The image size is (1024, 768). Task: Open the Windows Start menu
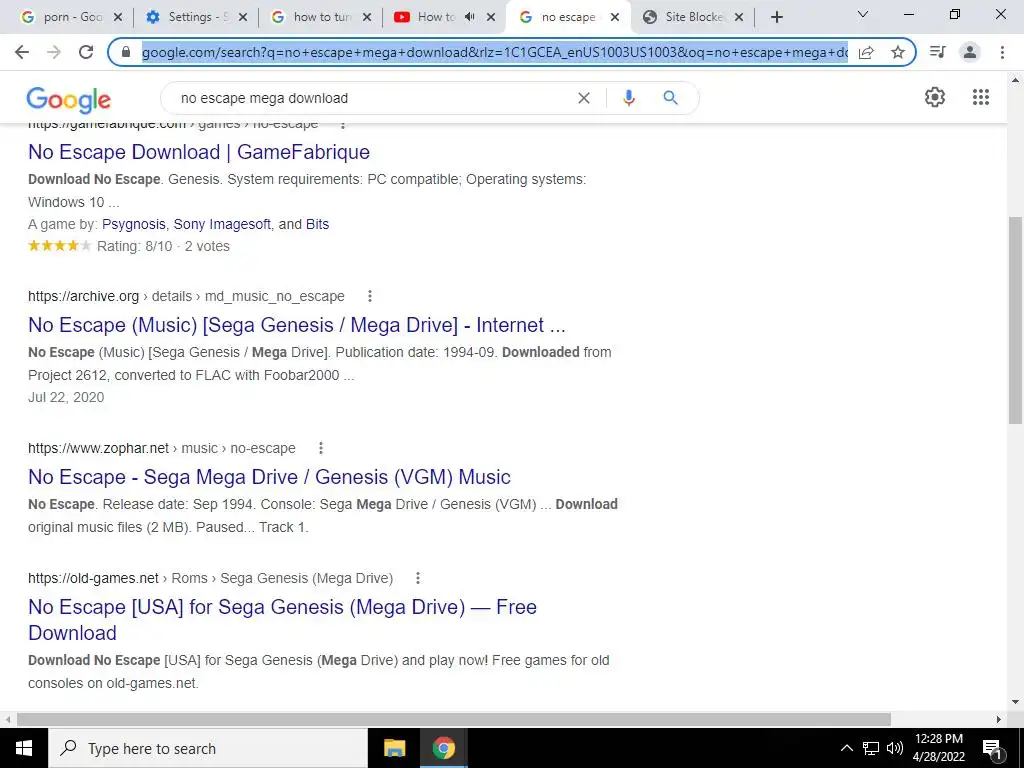(x=24, y=748)
